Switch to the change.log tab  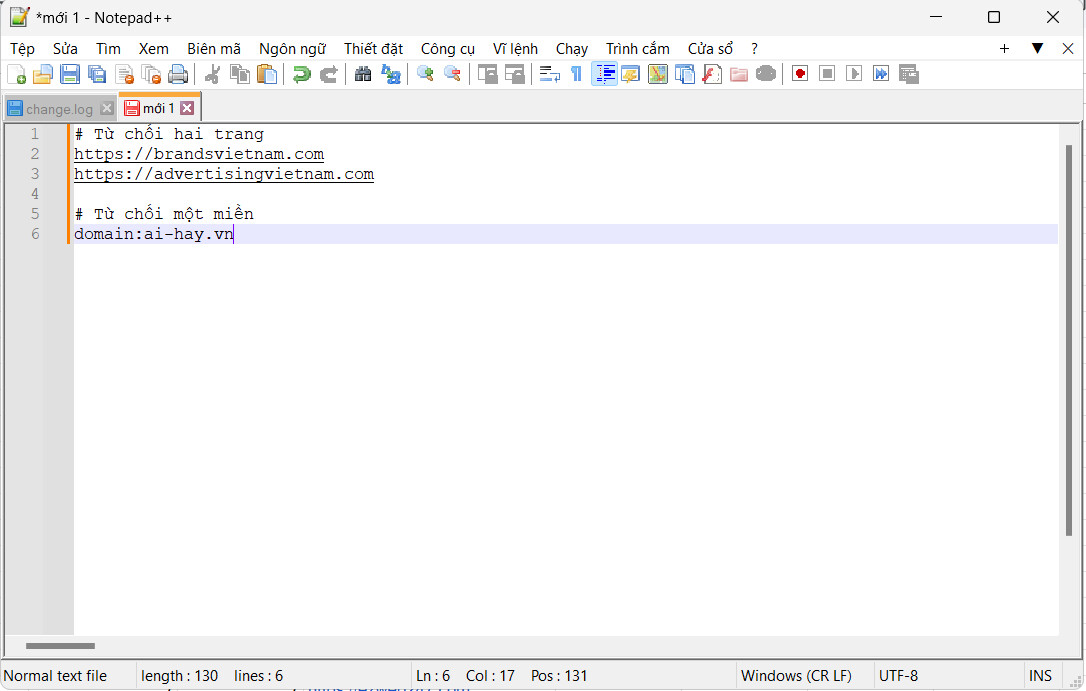click(60, 109)
